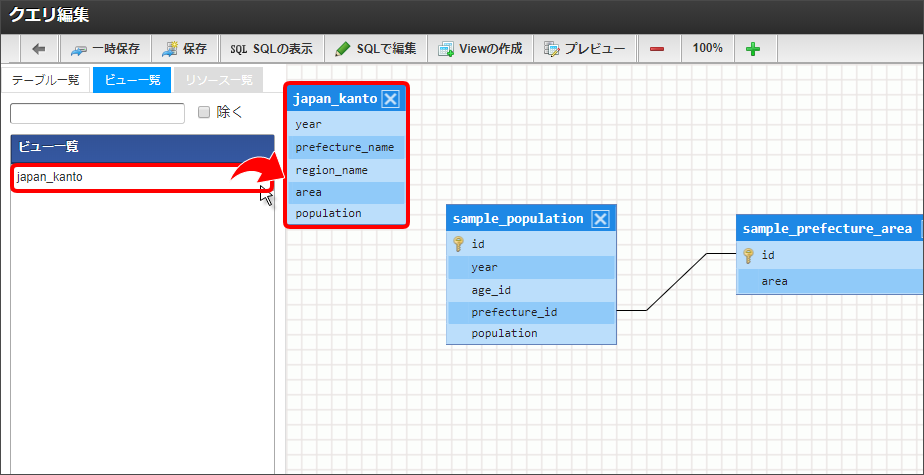Viewport: 924px width, 475px height.
Task: Open the プレビュー preview
Action: (x=585, y=49)
